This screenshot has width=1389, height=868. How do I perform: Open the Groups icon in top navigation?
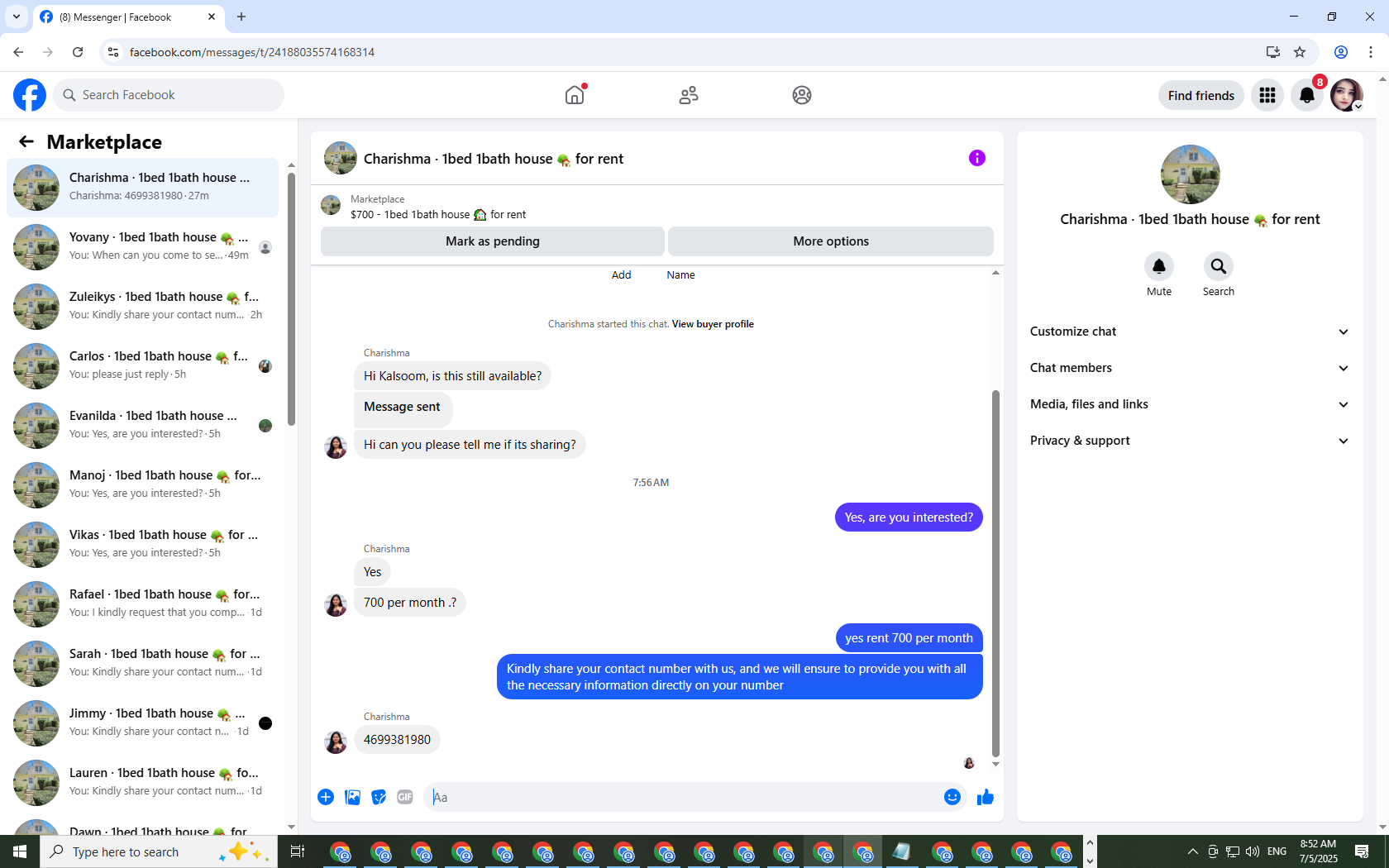pyautogui.click(x=802, y=95)
